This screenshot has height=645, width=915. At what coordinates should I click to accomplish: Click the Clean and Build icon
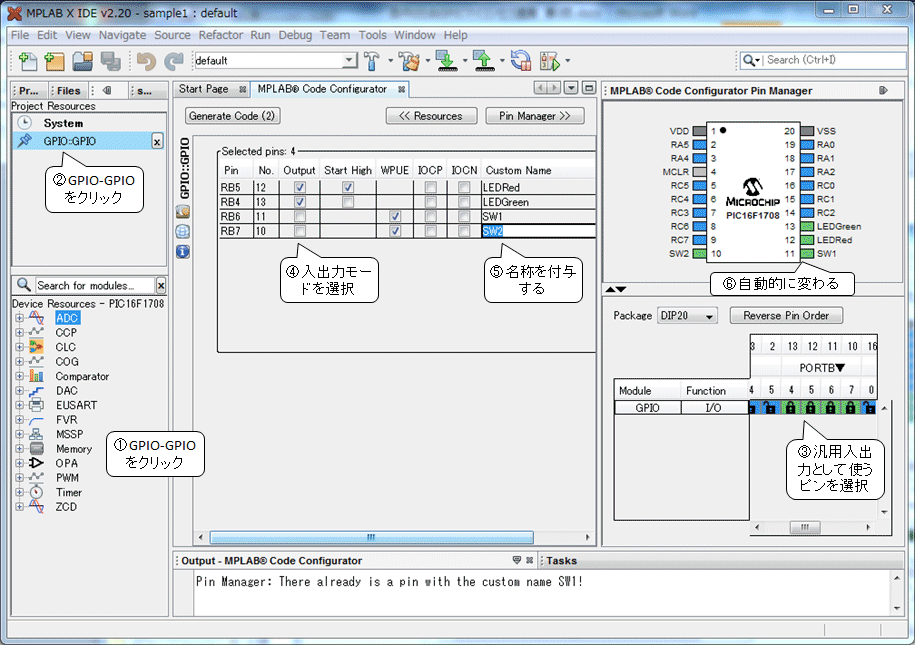410,61
